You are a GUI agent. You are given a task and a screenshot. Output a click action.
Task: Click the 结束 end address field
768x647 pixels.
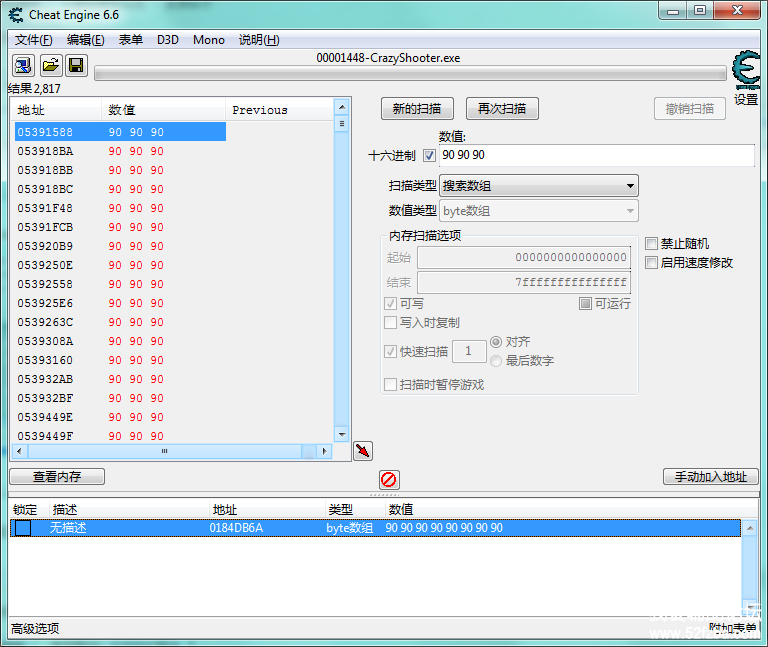(x=524, y=283)
